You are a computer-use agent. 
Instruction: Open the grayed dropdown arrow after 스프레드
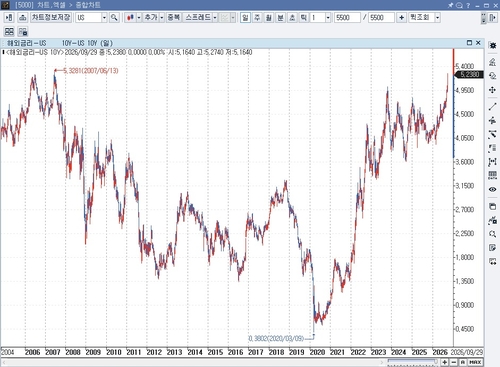(x=233, y=17)
